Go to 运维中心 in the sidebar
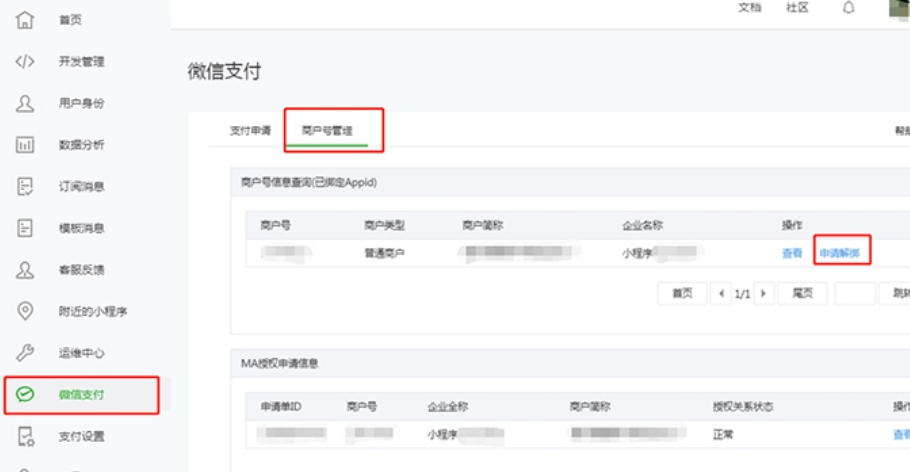This screenshot has height=472, width=910. [81, 353]
